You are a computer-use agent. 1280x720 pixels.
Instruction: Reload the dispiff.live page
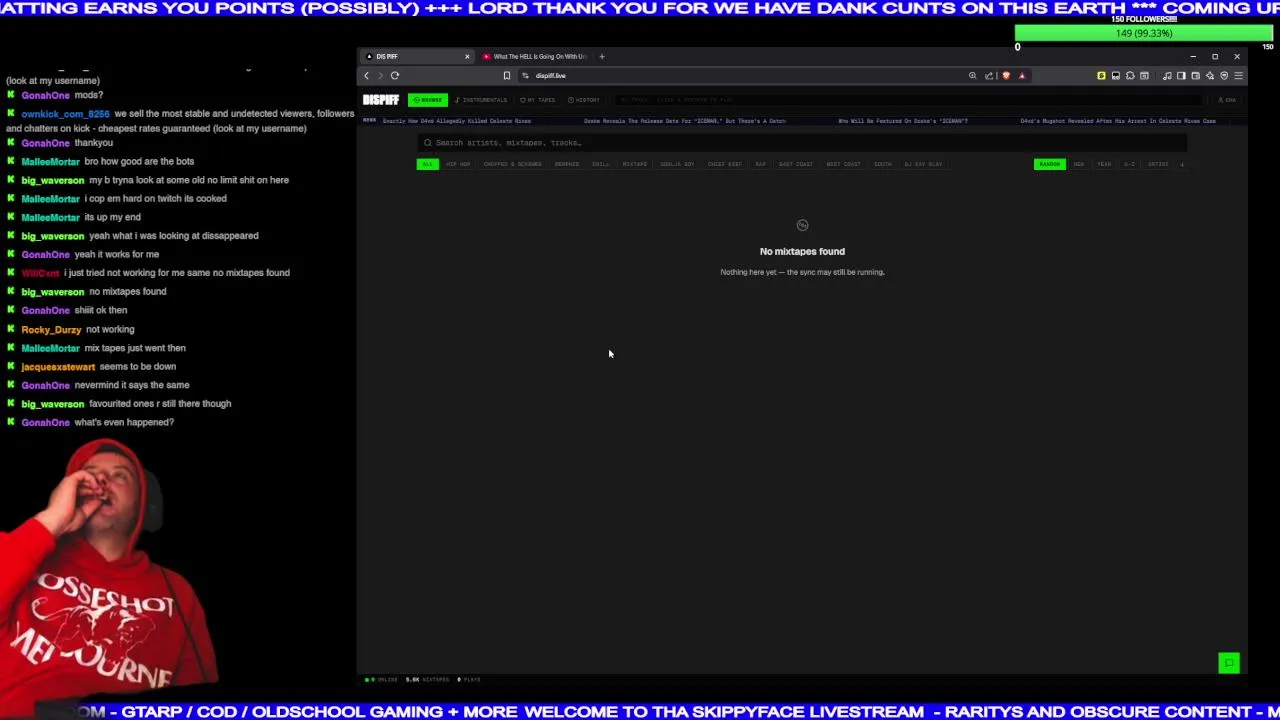click(395, 76)
